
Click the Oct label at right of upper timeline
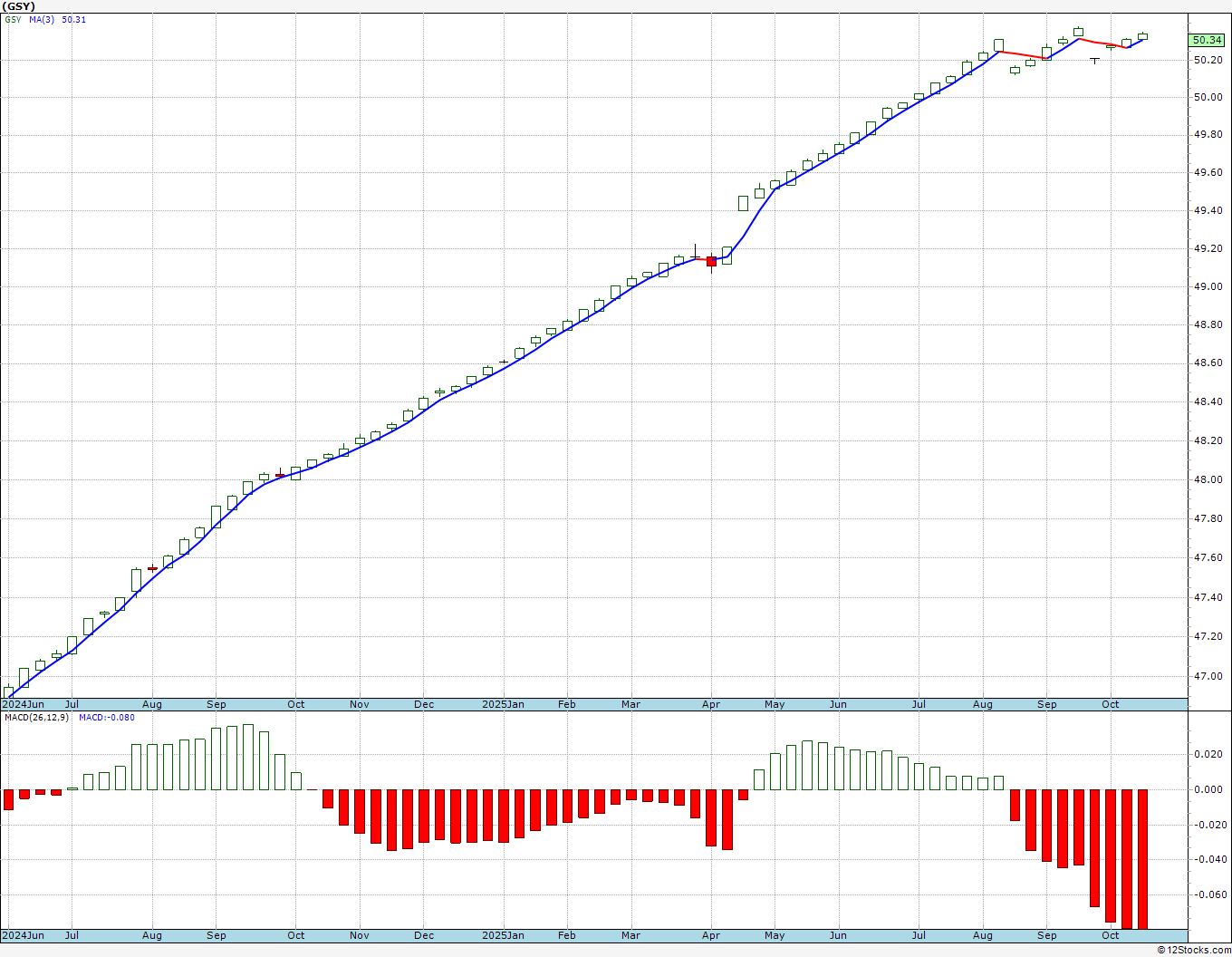tap(1110, 704)
